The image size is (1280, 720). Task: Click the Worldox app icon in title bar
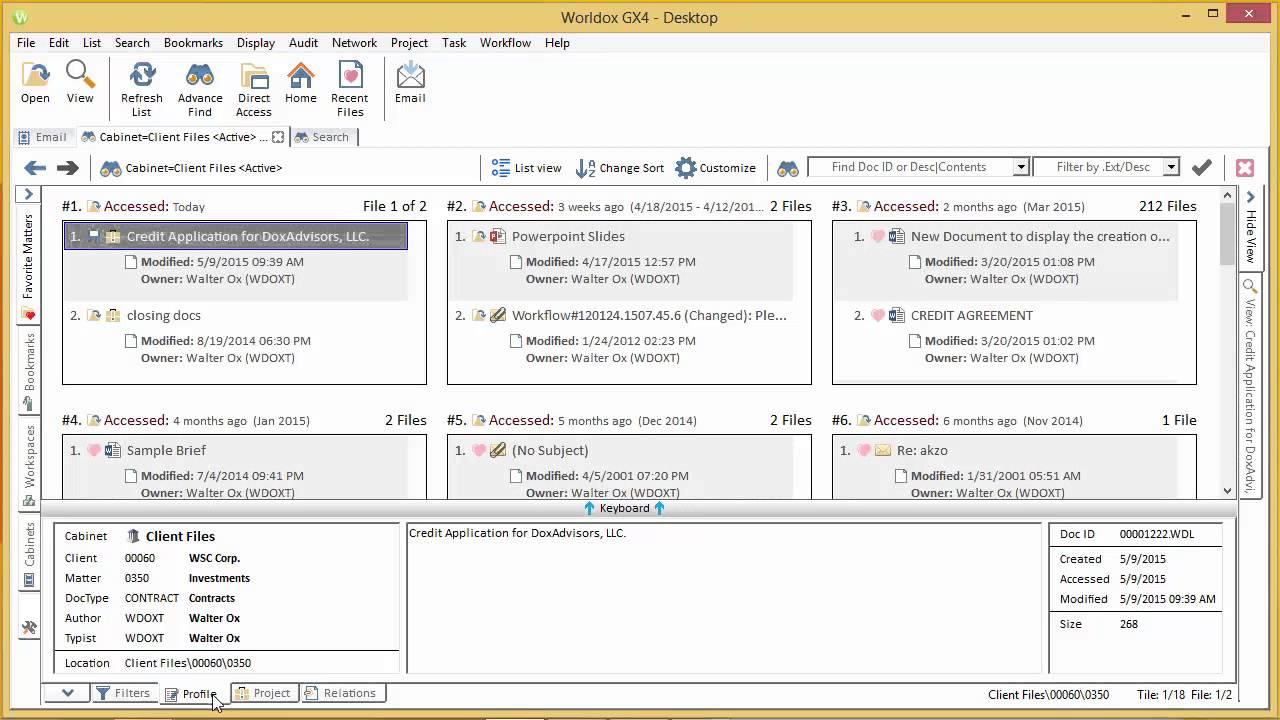pyautogui.click(x=22, y=16)
